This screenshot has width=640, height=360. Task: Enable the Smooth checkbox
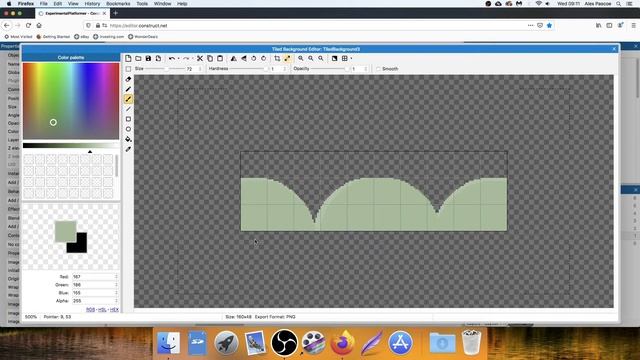pyautogui.click(x=378, y=69)
